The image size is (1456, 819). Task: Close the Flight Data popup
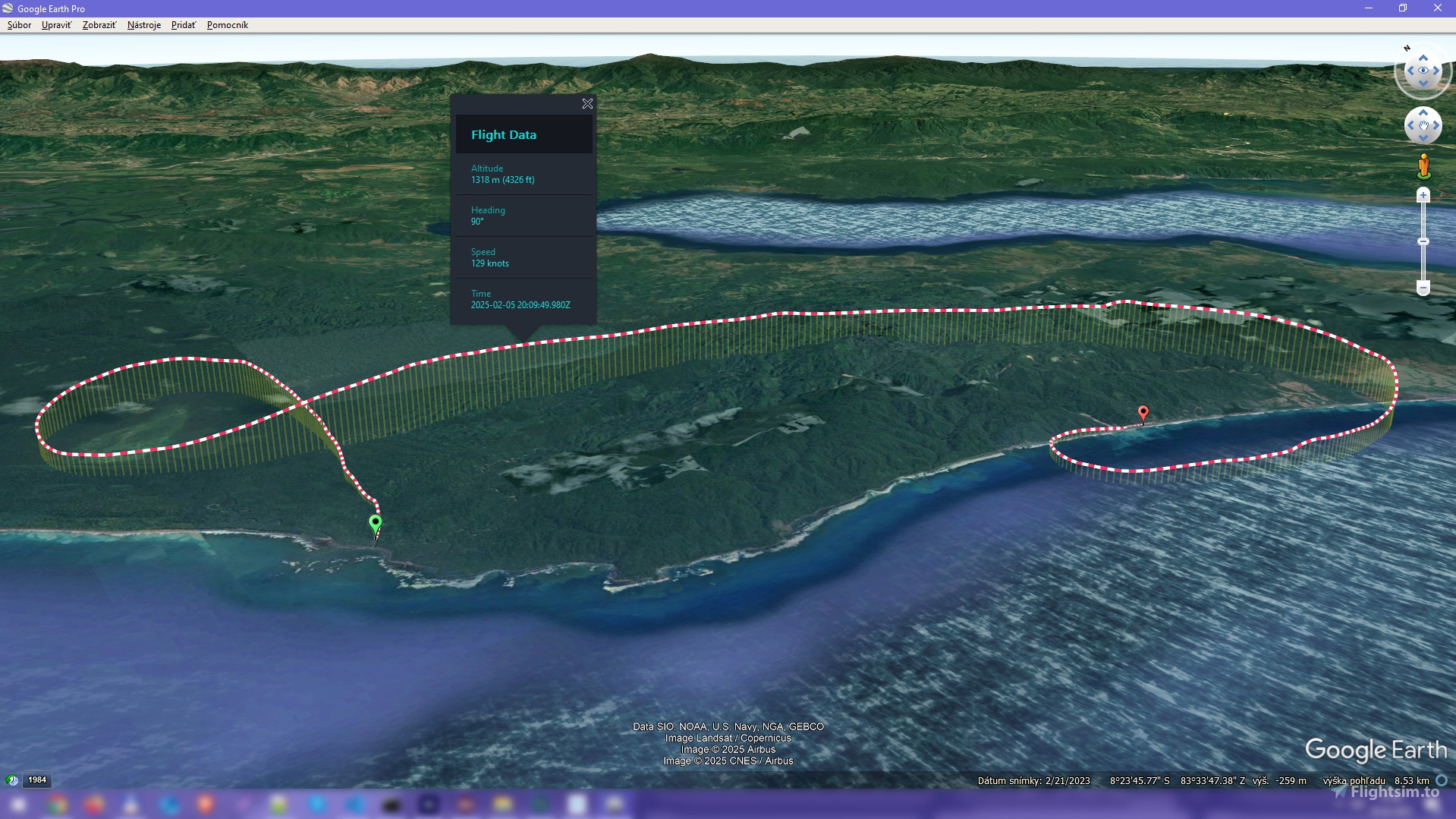point(587,104)
